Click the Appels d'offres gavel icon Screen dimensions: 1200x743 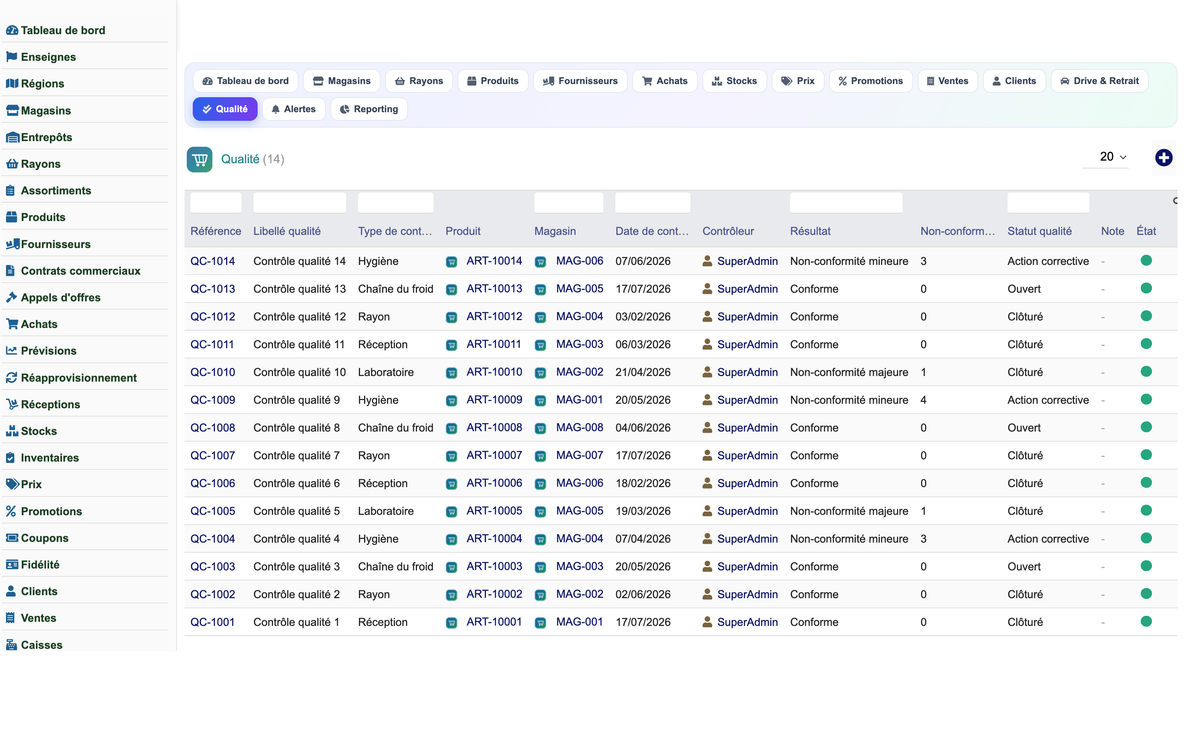[x=12, y=298]
